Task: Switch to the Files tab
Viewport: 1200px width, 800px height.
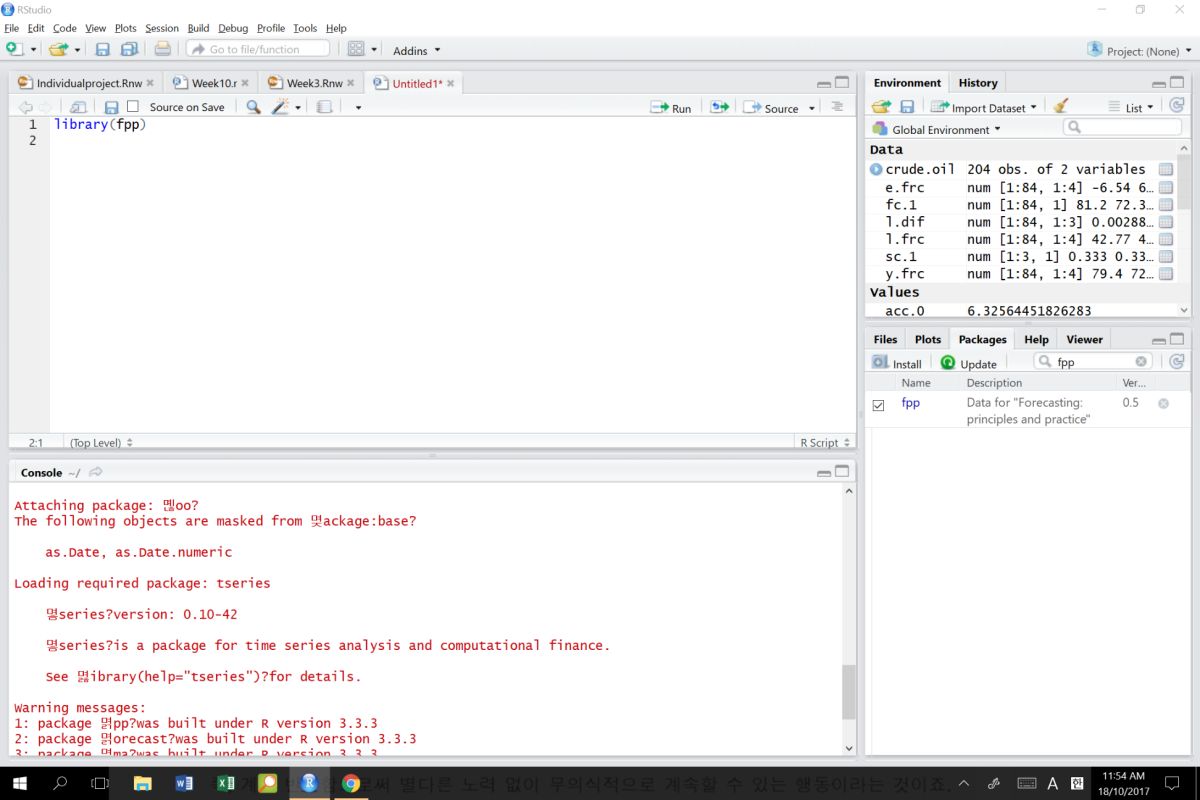Action: [885, 339]
